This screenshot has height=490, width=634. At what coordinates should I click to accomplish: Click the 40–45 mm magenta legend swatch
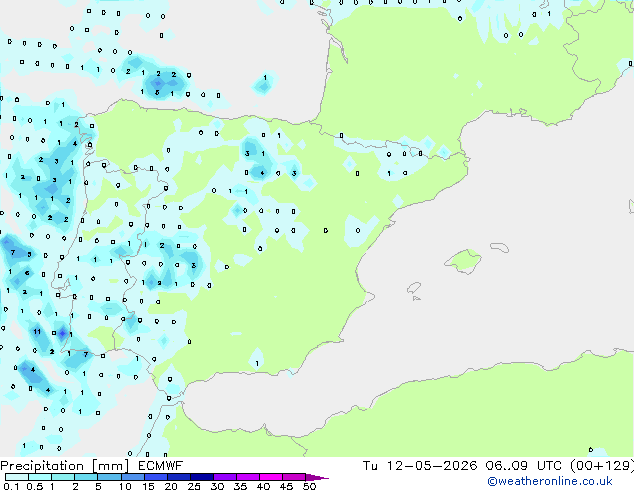pos(271,477)
